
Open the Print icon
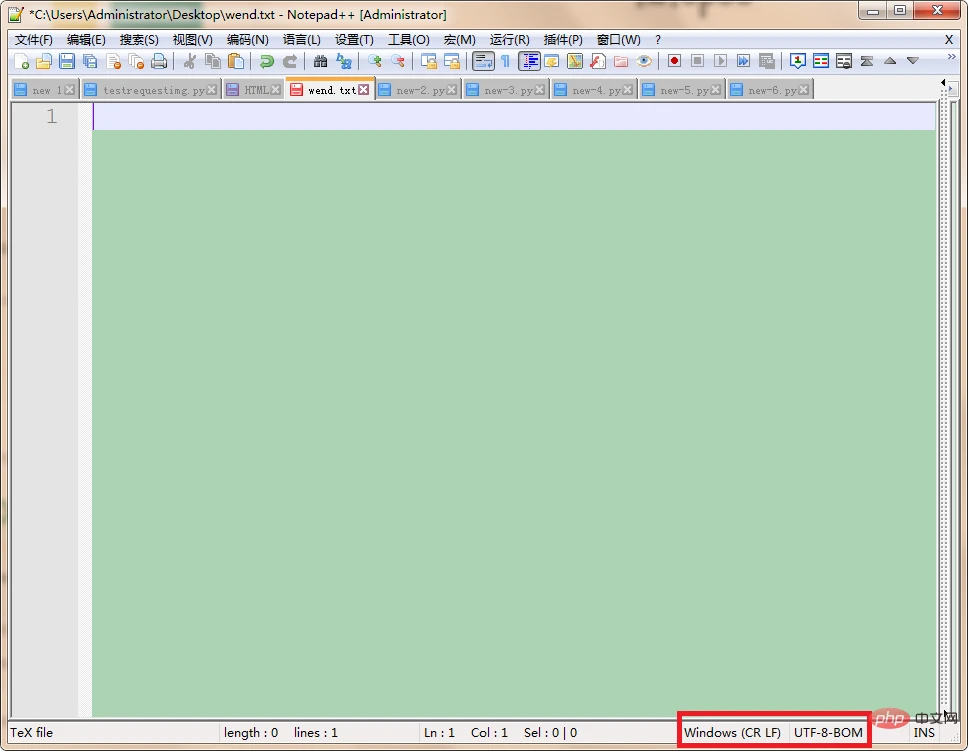158,61
